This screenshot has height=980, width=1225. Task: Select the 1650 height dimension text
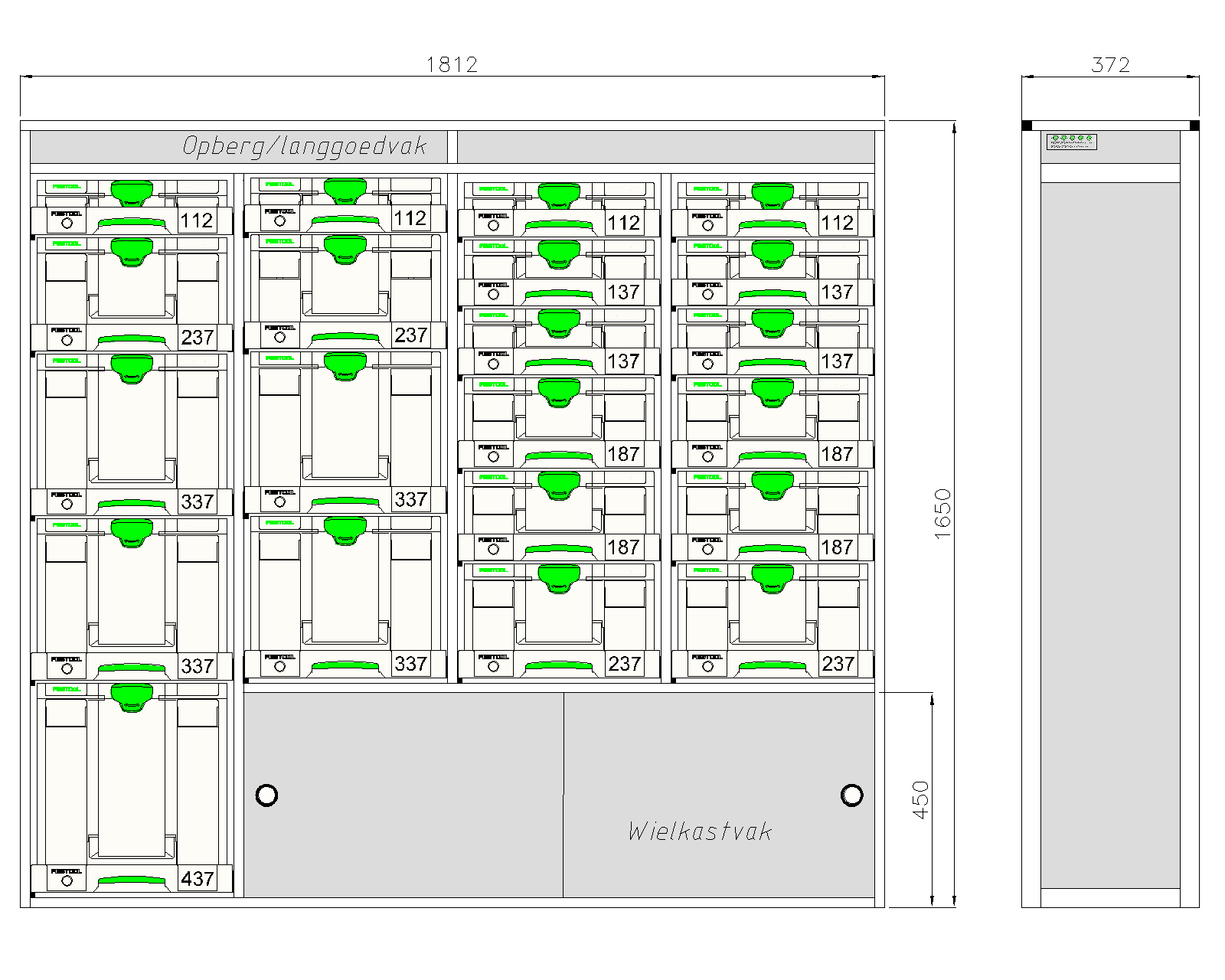tap(942, 513)
